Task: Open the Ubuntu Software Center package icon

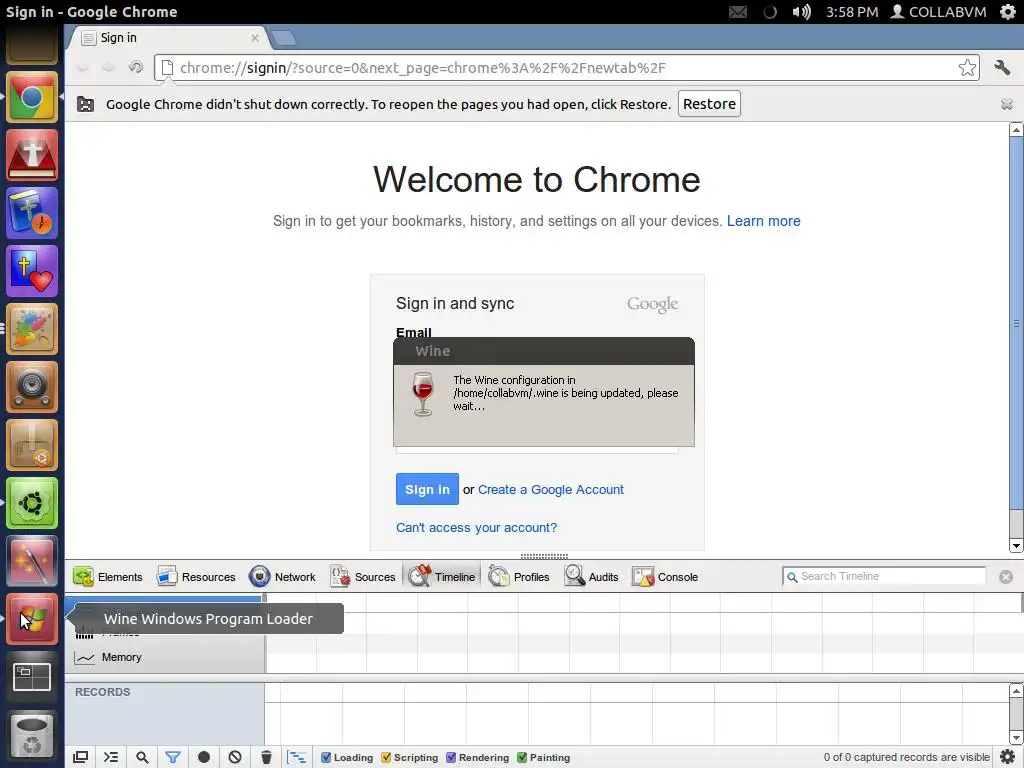Action: (x=32, y=445)
